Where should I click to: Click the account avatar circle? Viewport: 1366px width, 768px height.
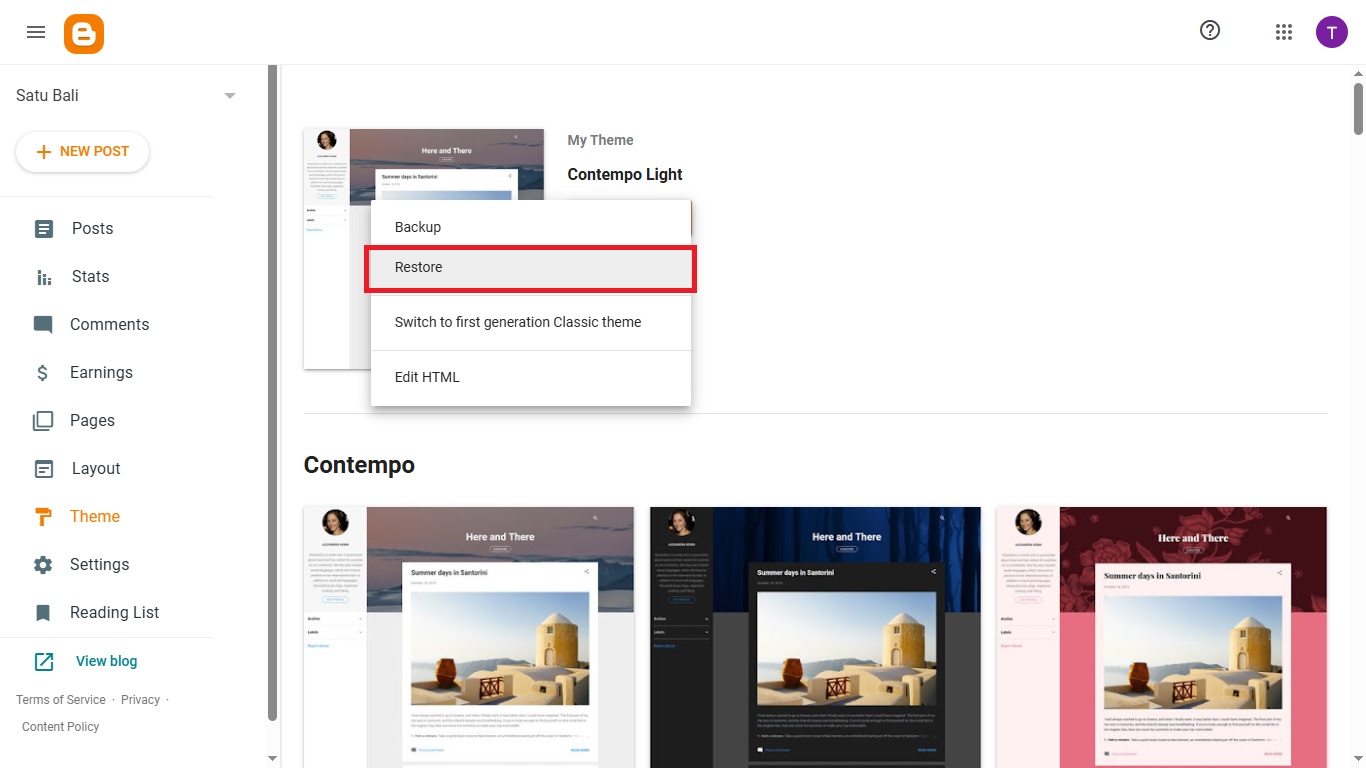tap(1332, 31)
